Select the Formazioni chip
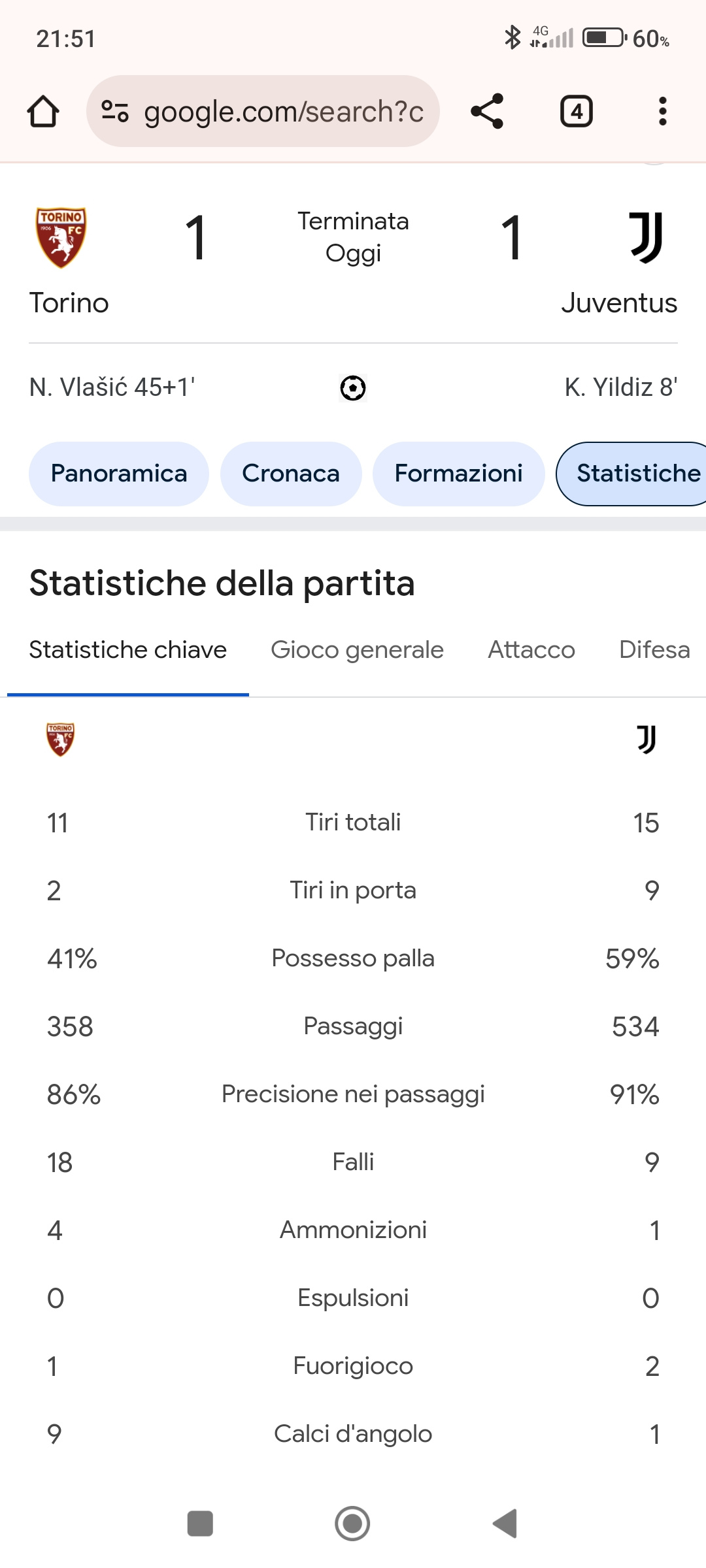706x1568 pixels. coord(459,474)
